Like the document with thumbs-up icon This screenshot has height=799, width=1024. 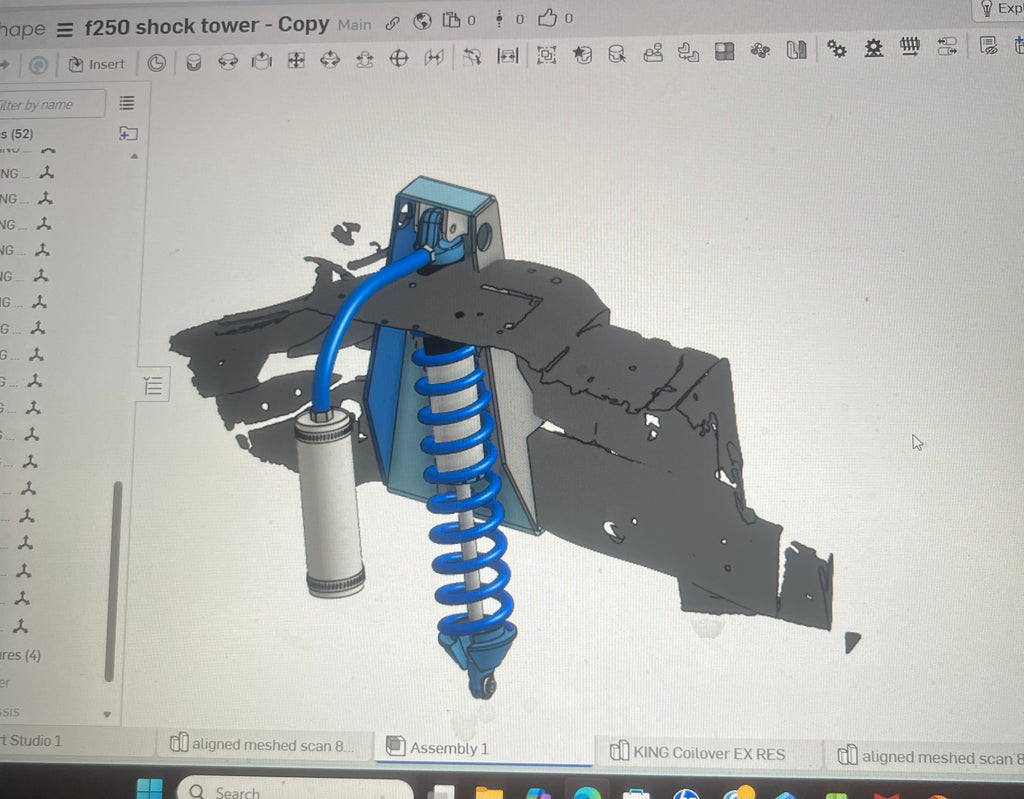547,18
